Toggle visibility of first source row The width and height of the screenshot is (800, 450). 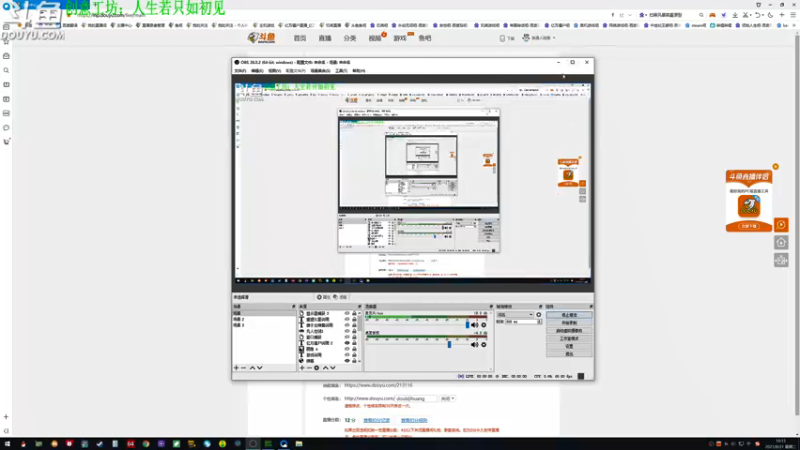[347, 313]
